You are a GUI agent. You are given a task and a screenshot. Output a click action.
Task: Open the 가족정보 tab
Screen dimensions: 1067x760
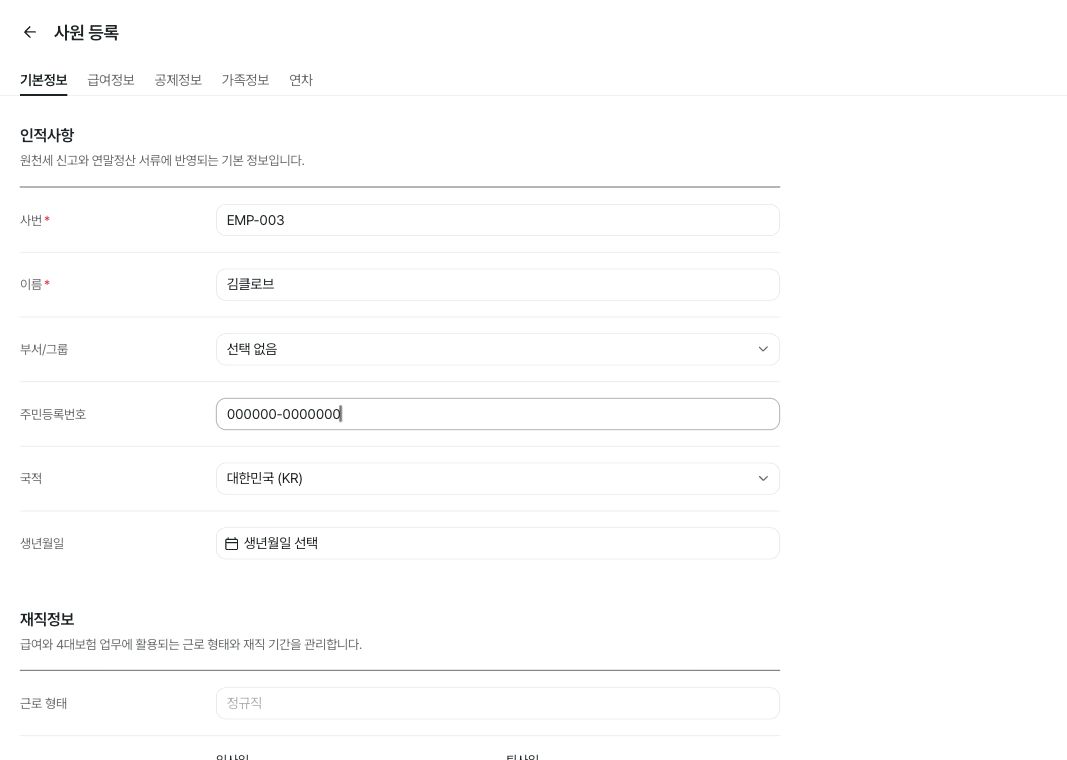pos(246,80)
